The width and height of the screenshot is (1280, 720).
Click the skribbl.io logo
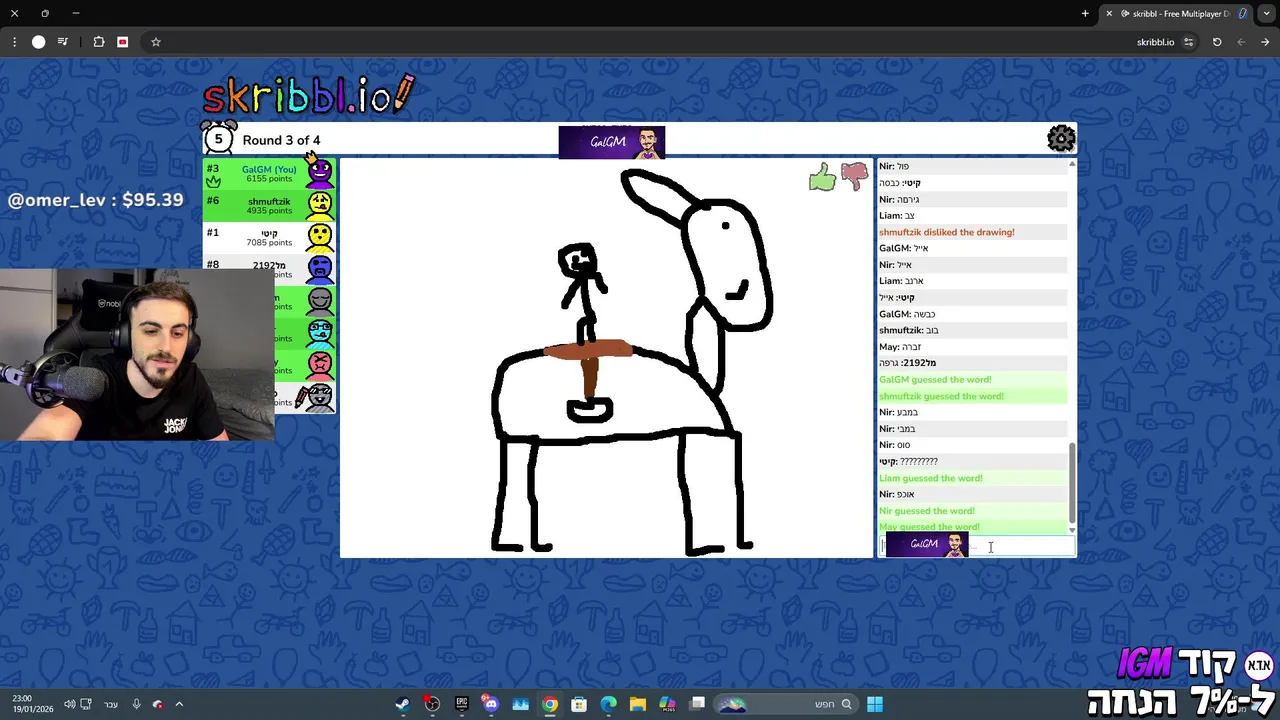[308, 95]
